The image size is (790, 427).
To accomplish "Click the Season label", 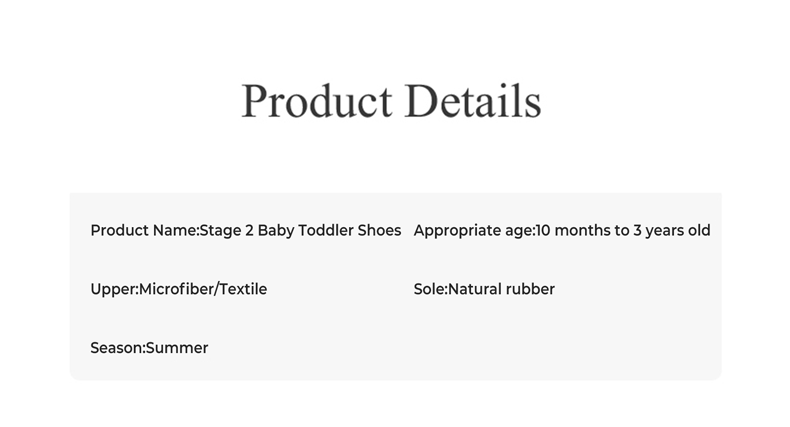I will [x=116, y=348].
